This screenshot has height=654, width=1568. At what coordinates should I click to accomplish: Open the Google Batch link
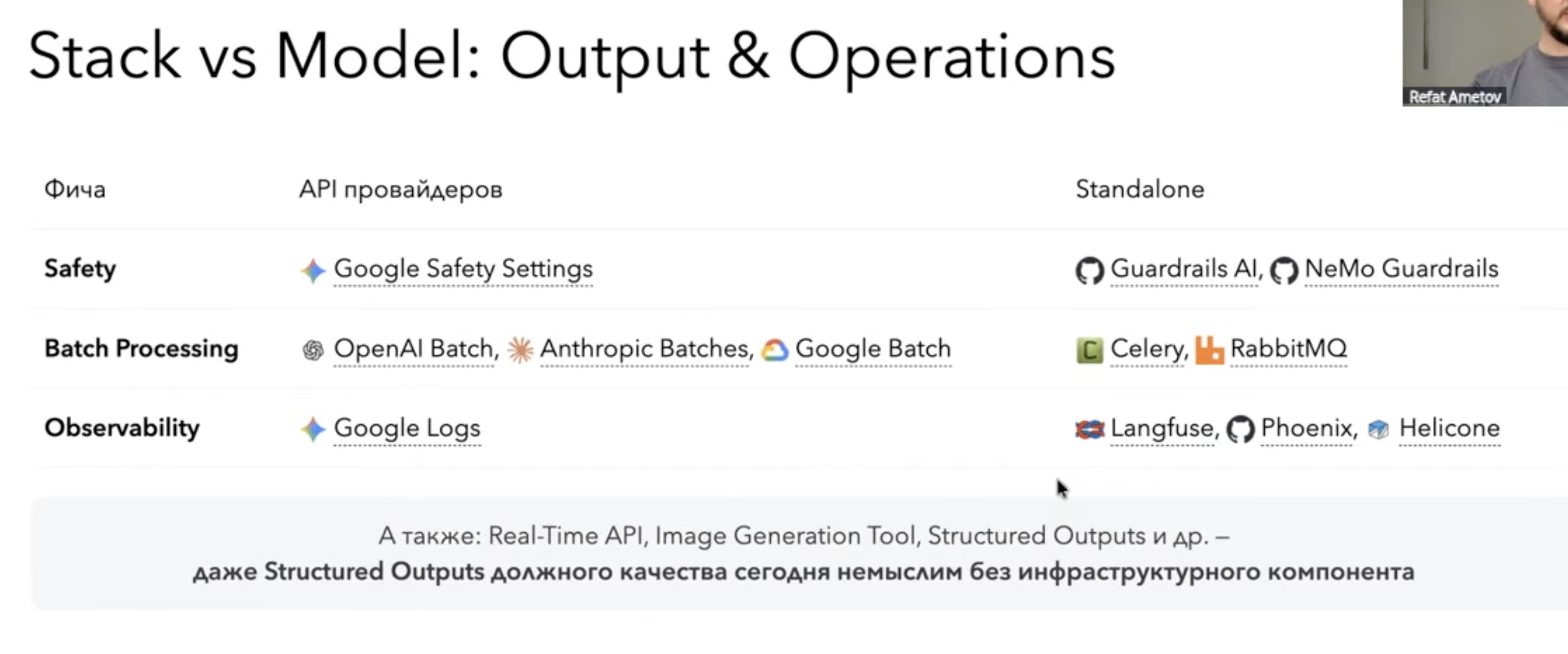[873, 348]
